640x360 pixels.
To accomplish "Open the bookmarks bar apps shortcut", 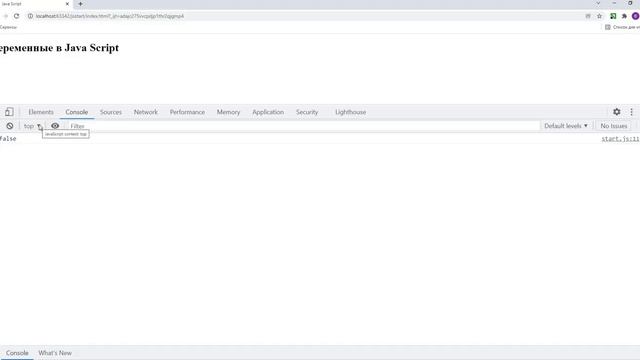I will pyautogui.click(x=8, y=27).
